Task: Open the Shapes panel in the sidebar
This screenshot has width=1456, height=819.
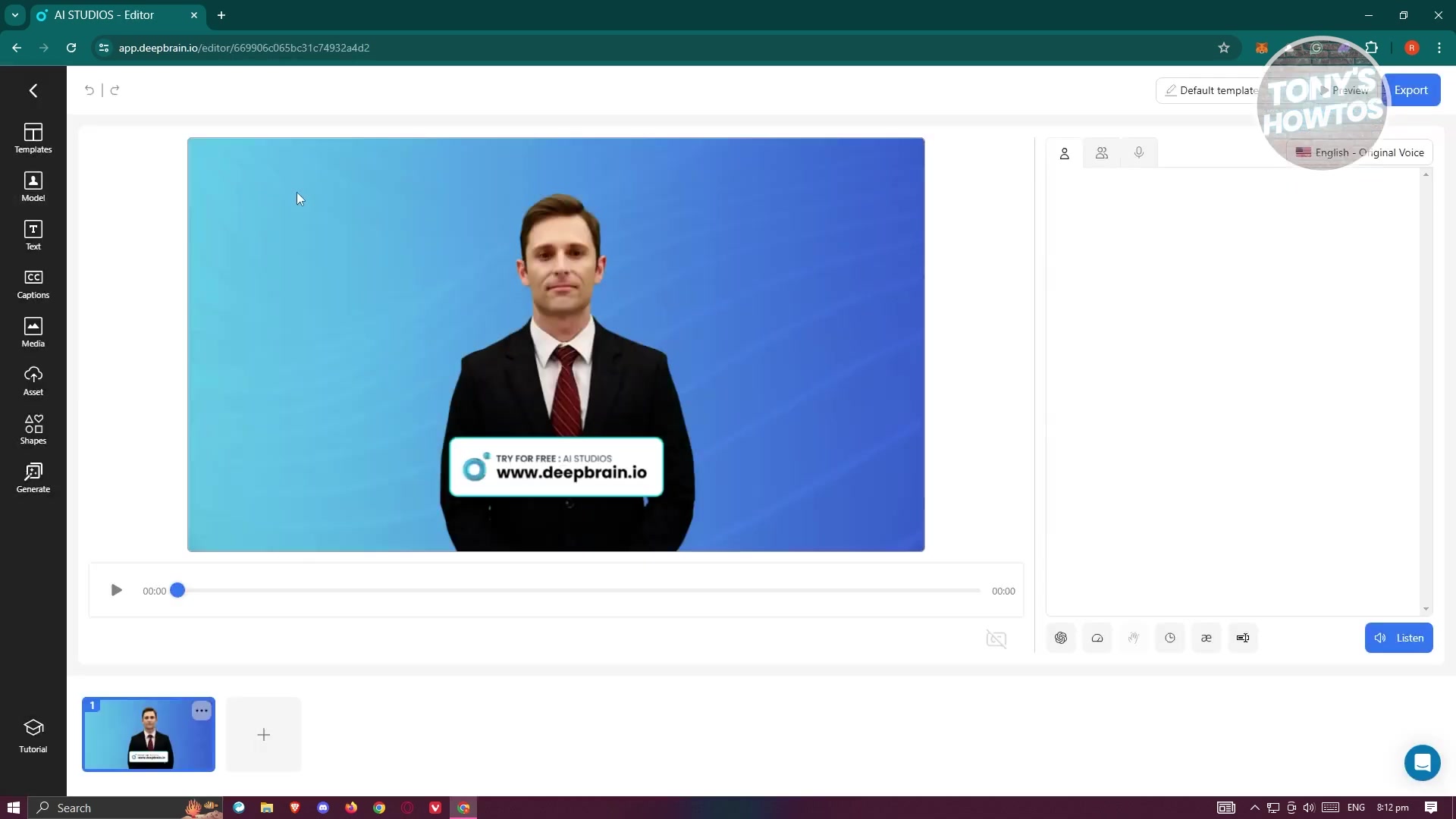Action: (x=33, y=429)
